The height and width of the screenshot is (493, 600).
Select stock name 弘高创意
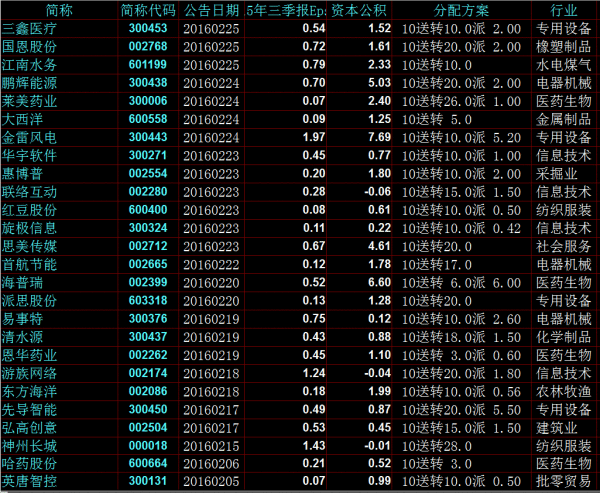tap(29, 428)
